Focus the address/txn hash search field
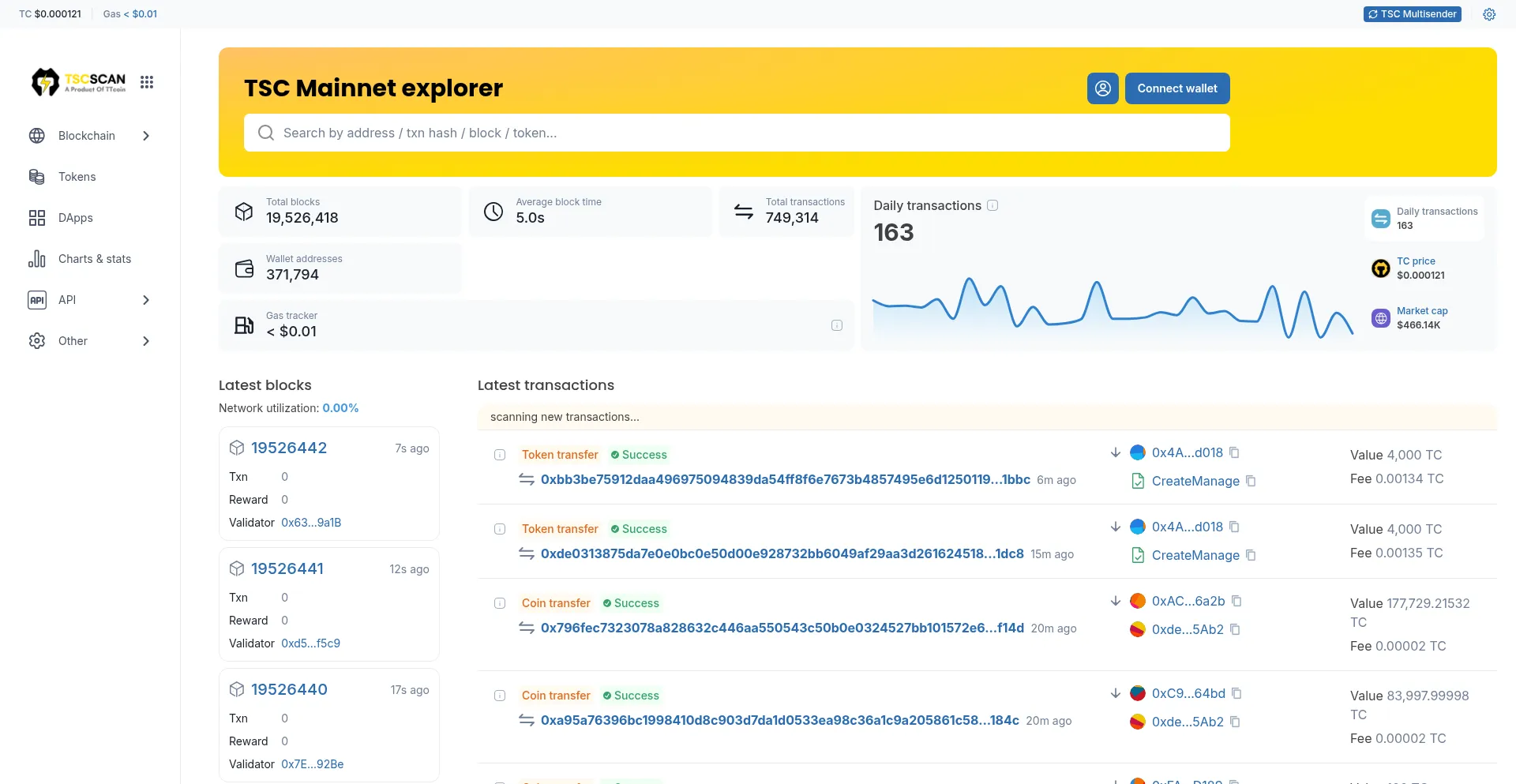Screen dimensions: 1516x784 click(737, 133)
